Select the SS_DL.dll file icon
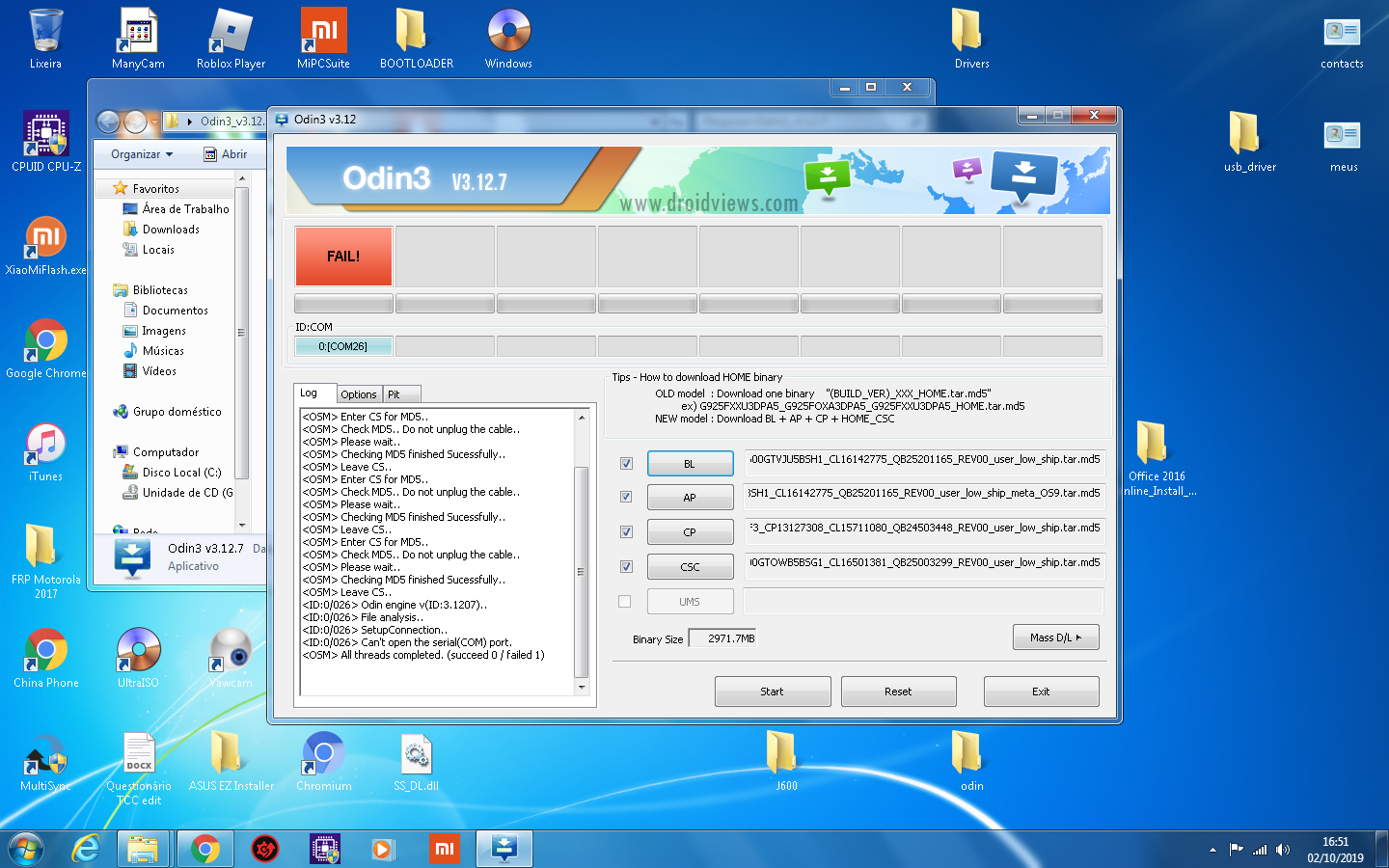The width and height of the screenshot is (1389, 868). click(416, 761)
